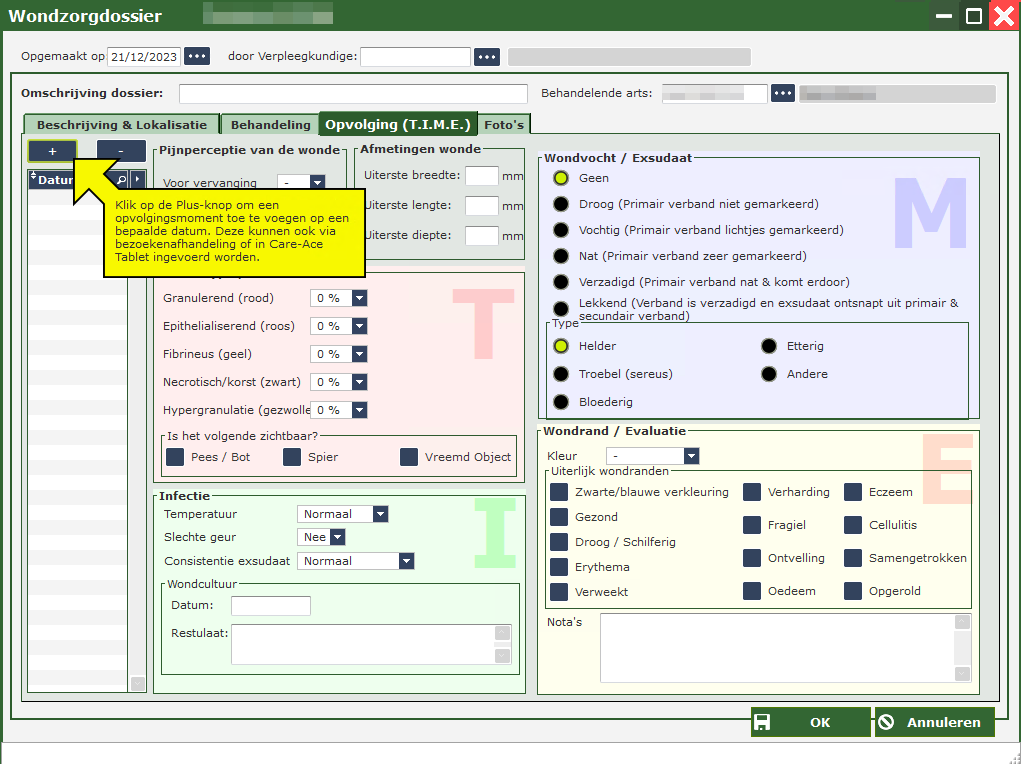This screenshot has width=1021, height=764.
Task: Check the Pees / Bot checkbox
Action: tap(175, 457)
